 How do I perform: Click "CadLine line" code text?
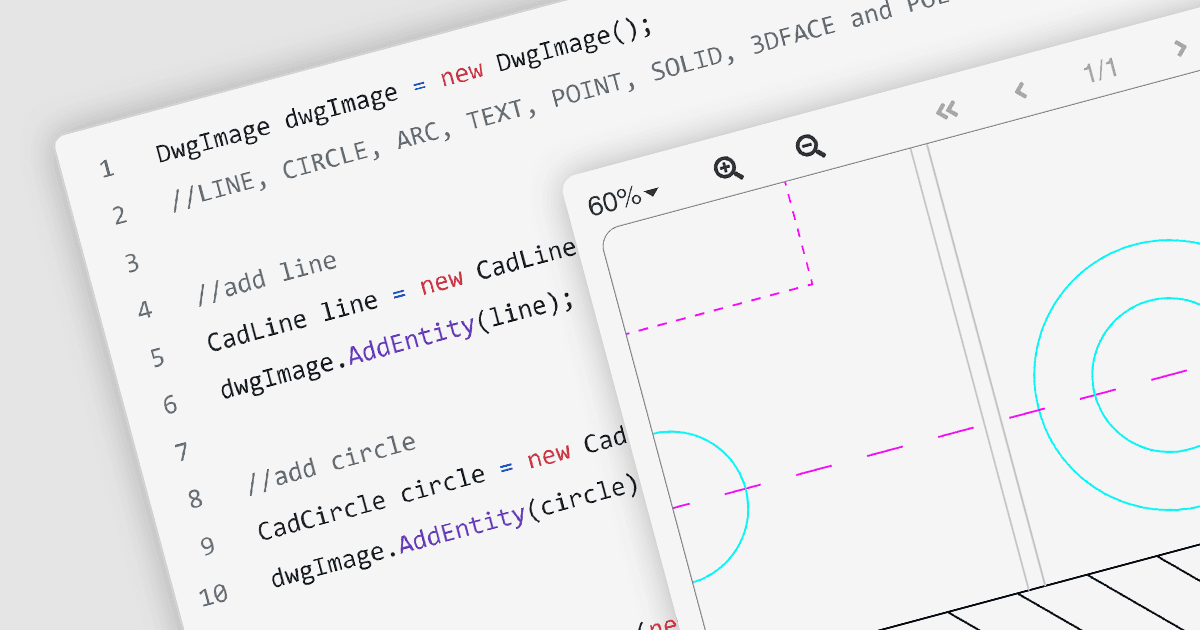pos(293,323)
